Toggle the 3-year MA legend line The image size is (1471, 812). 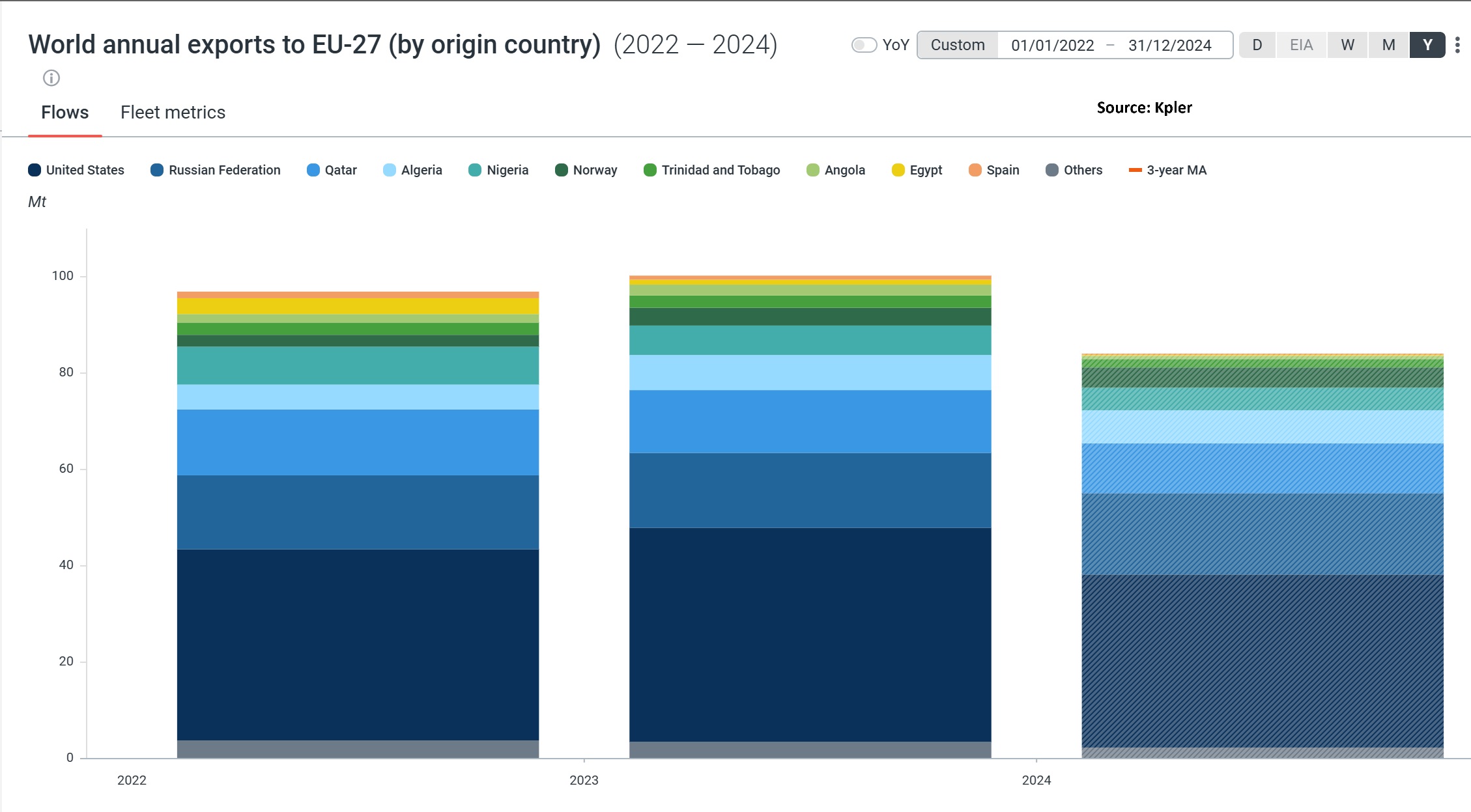pos(1167,170)
